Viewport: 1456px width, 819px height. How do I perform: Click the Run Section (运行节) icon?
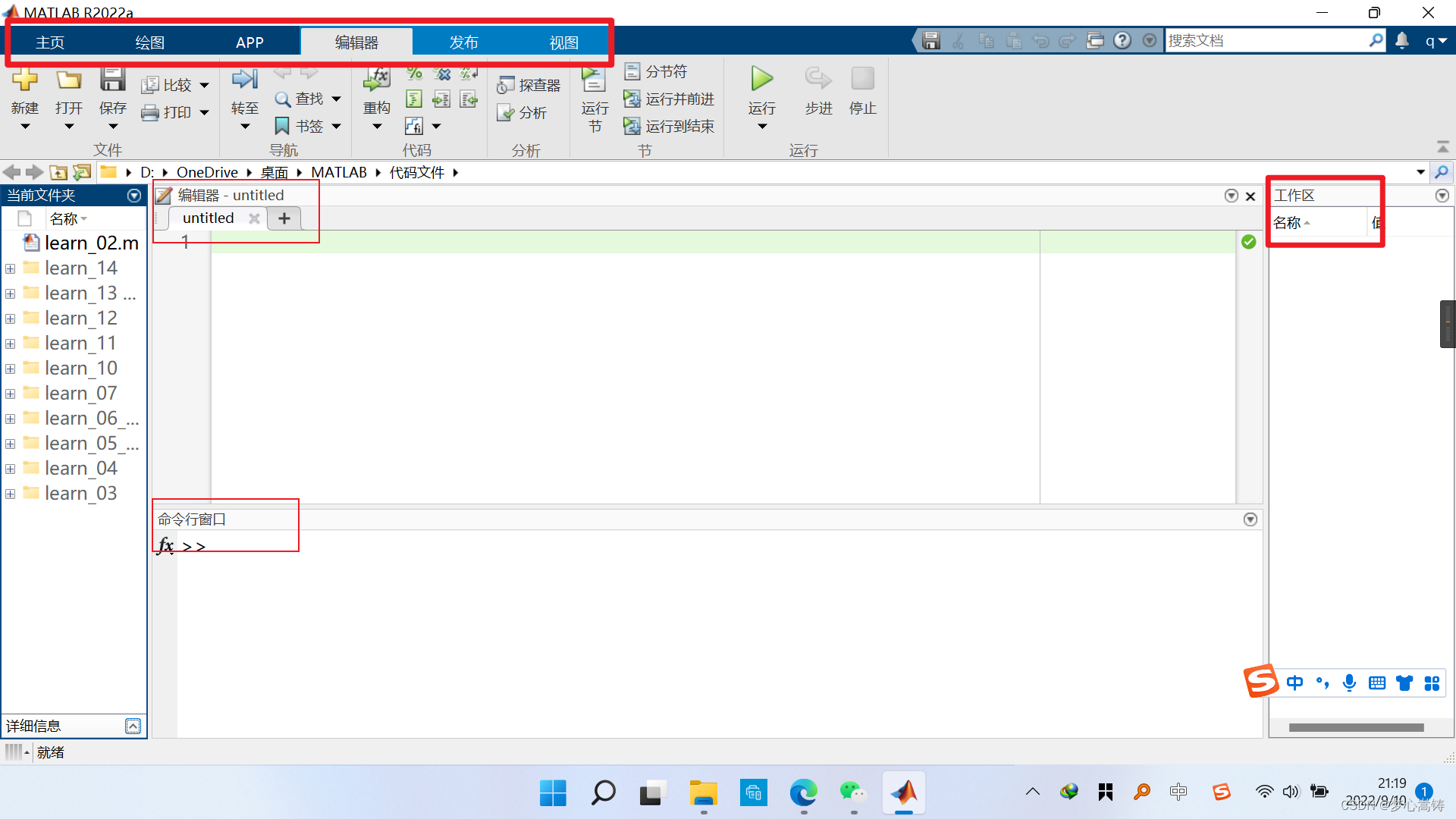click(x=594, y=80)
